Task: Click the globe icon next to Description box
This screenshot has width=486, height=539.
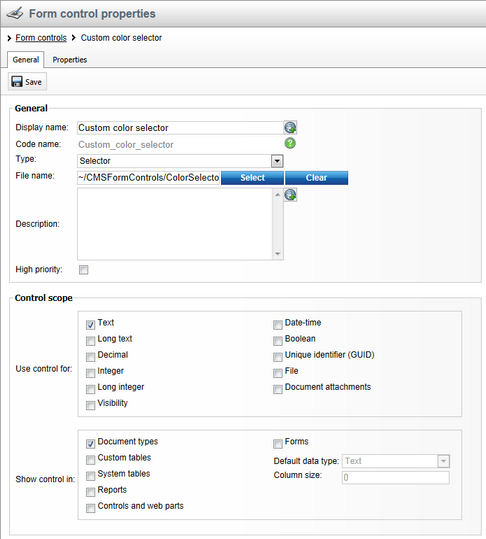Action: [290, 195]
